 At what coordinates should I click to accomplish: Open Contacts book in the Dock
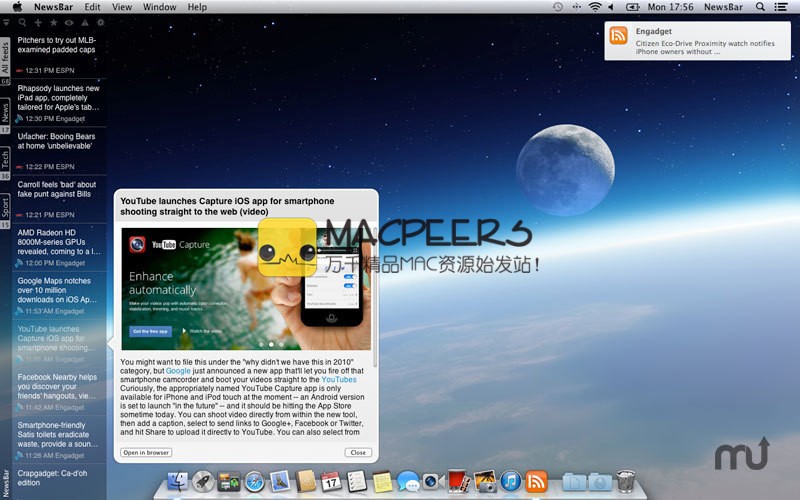click(306, 481)
